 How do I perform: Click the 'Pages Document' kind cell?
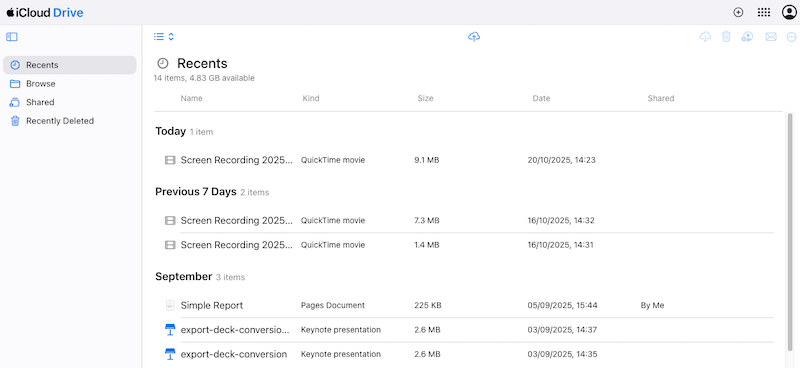coord(333,305)
